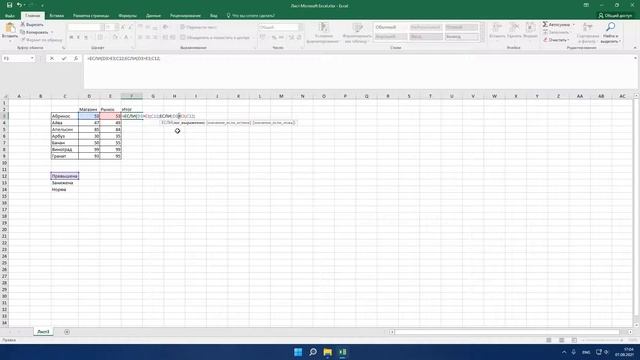Viewport: 640px width, 360px height.
Task: Click the Copy (Копировать) button
Action: [x=35, y=32]
